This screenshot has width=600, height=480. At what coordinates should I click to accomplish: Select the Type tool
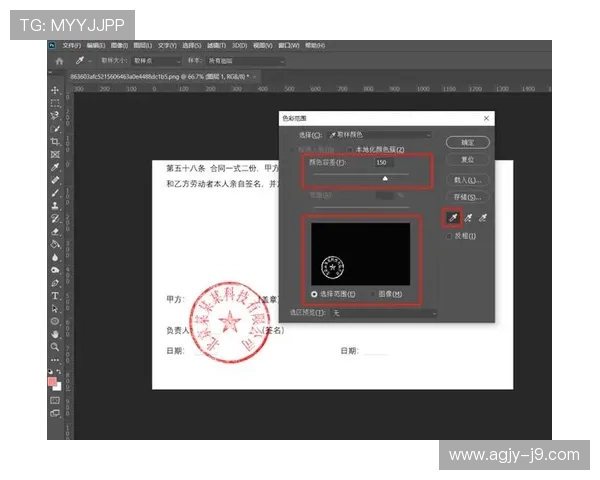click(55, 296)
